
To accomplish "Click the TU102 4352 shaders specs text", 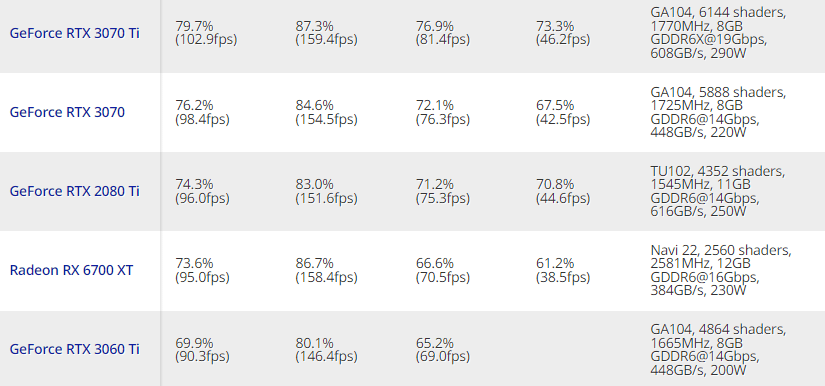I will pyautogui.click(x=718, y=191).
